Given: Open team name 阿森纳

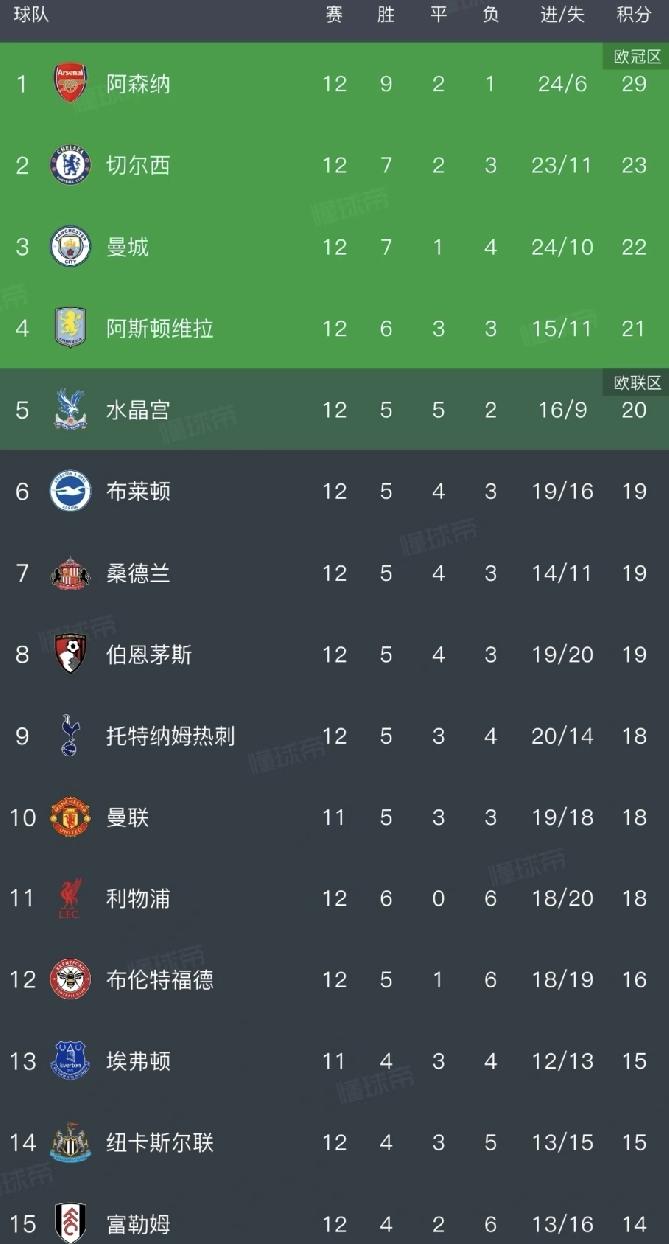Looking at the screenshot, I should (x=139, y=83).
